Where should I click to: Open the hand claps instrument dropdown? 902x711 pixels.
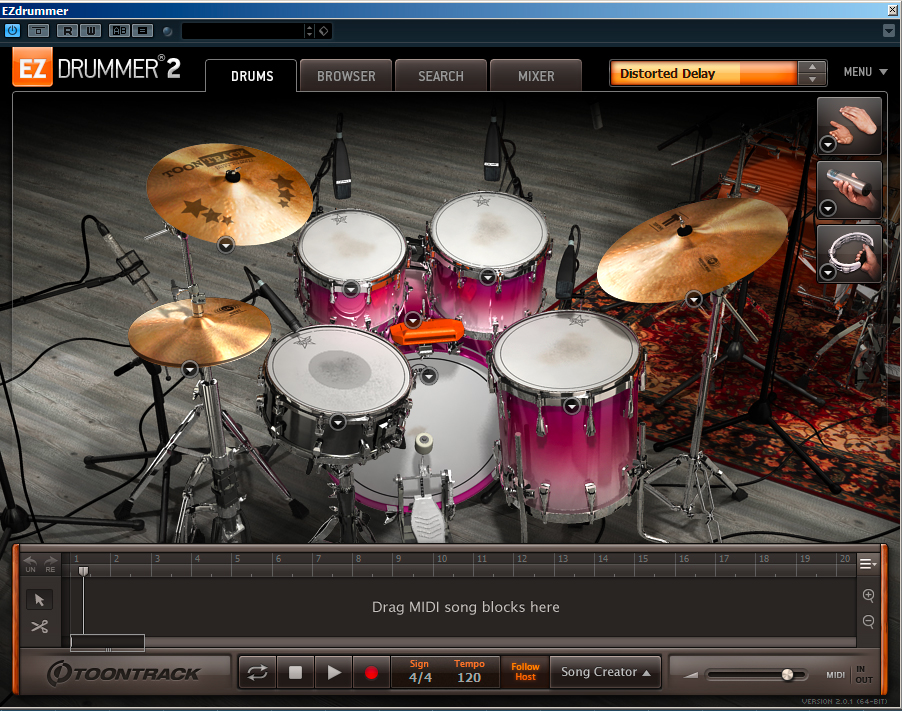tap(828, 144)
